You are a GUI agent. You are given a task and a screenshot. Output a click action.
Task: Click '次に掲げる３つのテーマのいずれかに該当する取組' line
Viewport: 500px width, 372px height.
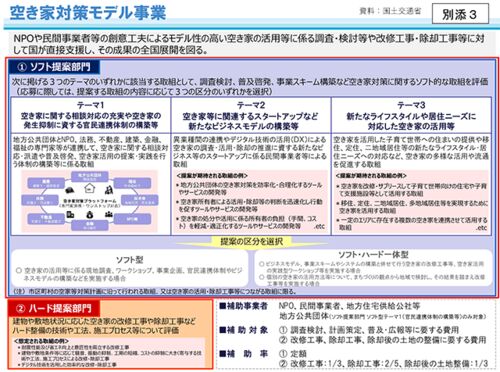click(250, 82)
